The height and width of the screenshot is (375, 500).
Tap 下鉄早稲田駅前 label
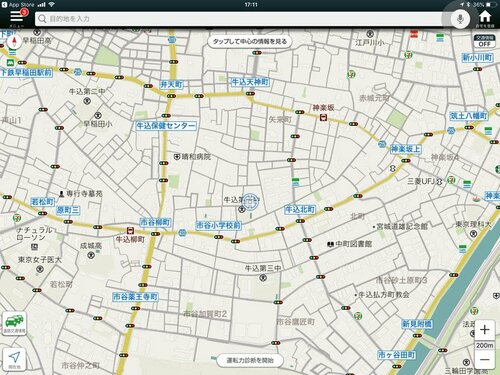[26, 72]
